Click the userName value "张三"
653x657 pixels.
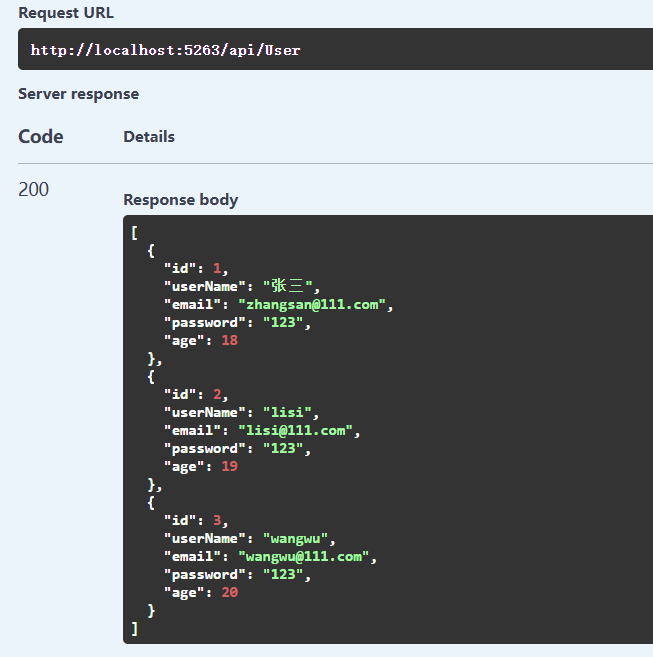coord(288,286)
